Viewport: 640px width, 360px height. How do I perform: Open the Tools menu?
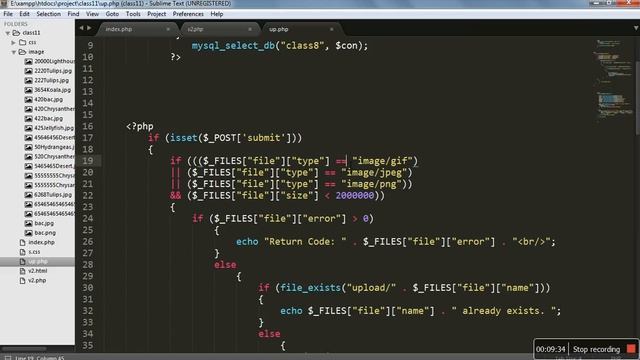133,14
